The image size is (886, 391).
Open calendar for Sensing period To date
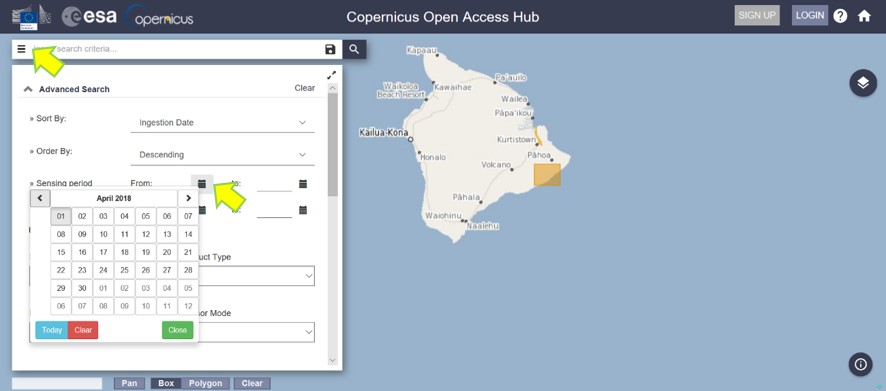(x=303, y=184)
